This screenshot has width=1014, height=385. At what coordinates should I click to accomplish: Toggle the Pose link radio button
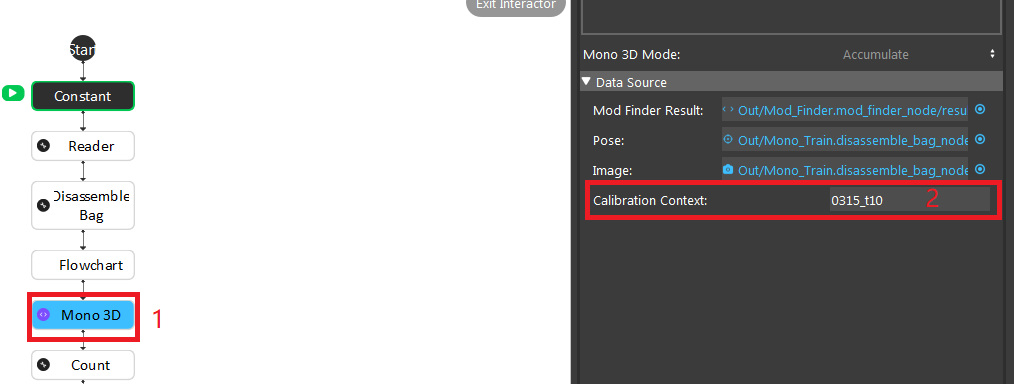pyautogui.click(x=980, y=139)
